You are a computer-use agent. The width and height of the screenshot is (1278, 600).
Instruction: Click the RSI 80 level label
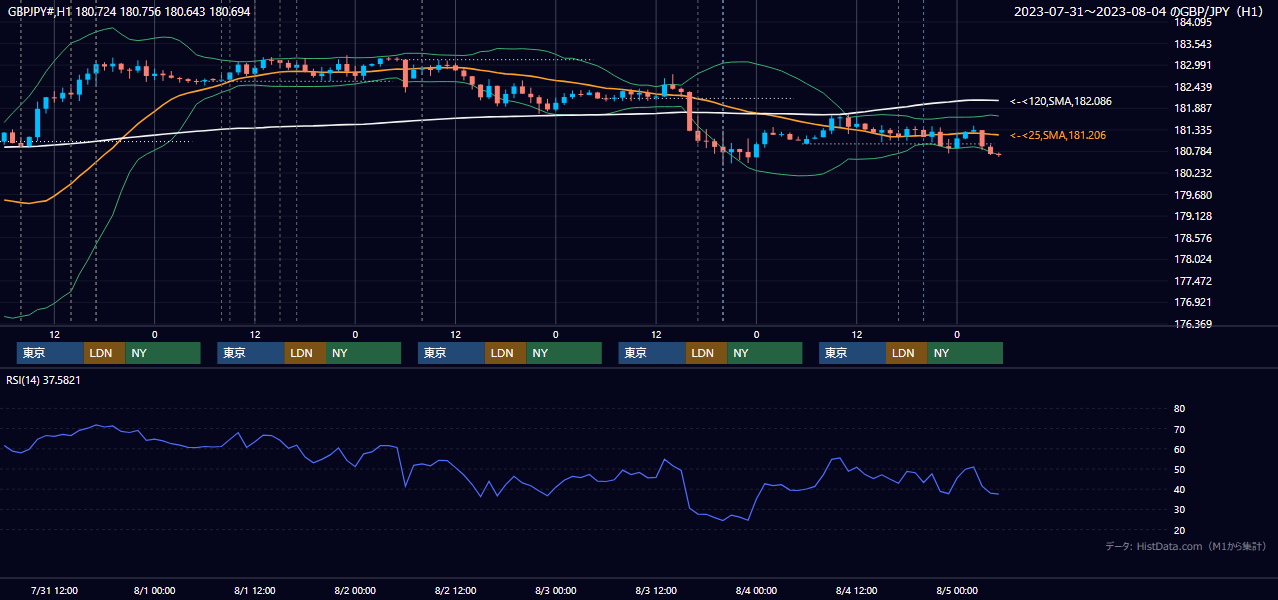tap(1179, 409)
